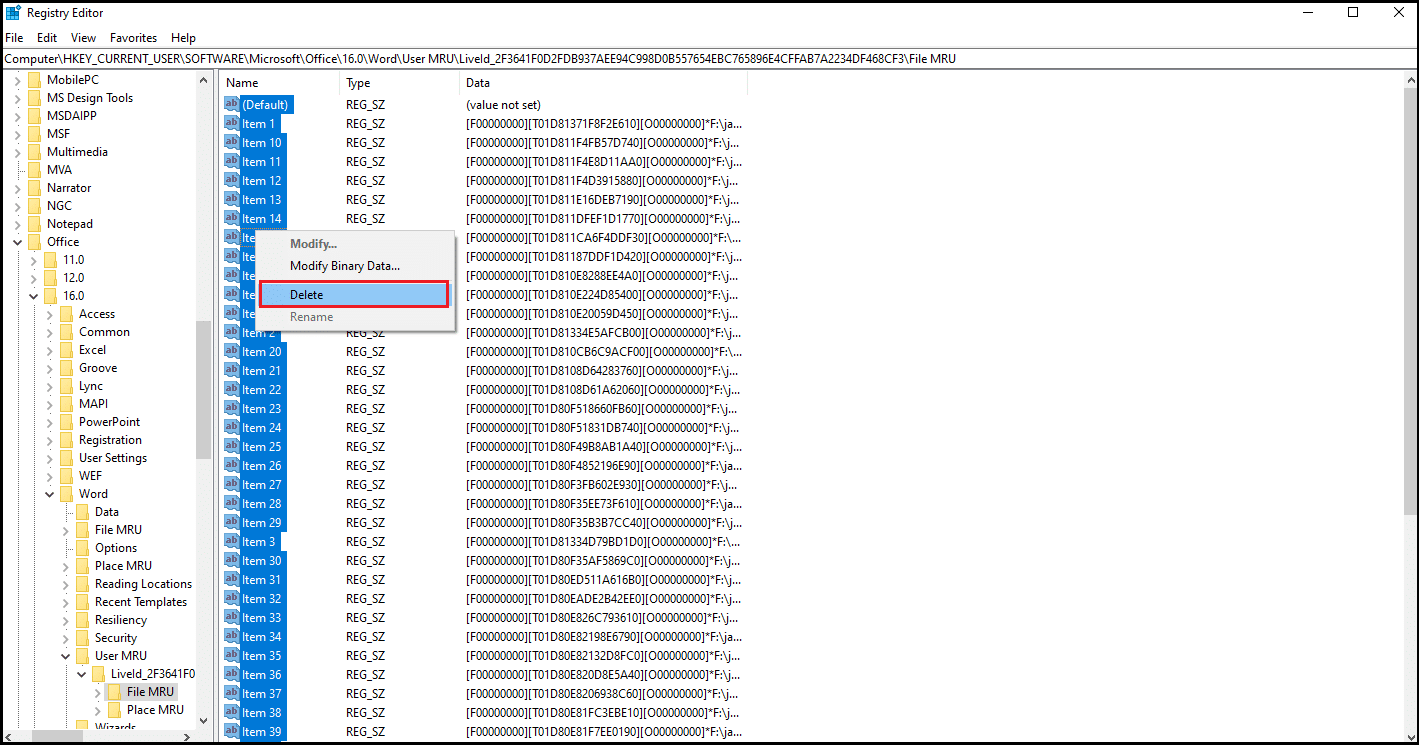This screenshot has height=745, width=1419.
Task: Select the Recent Templates key
Action: point(141,602)
